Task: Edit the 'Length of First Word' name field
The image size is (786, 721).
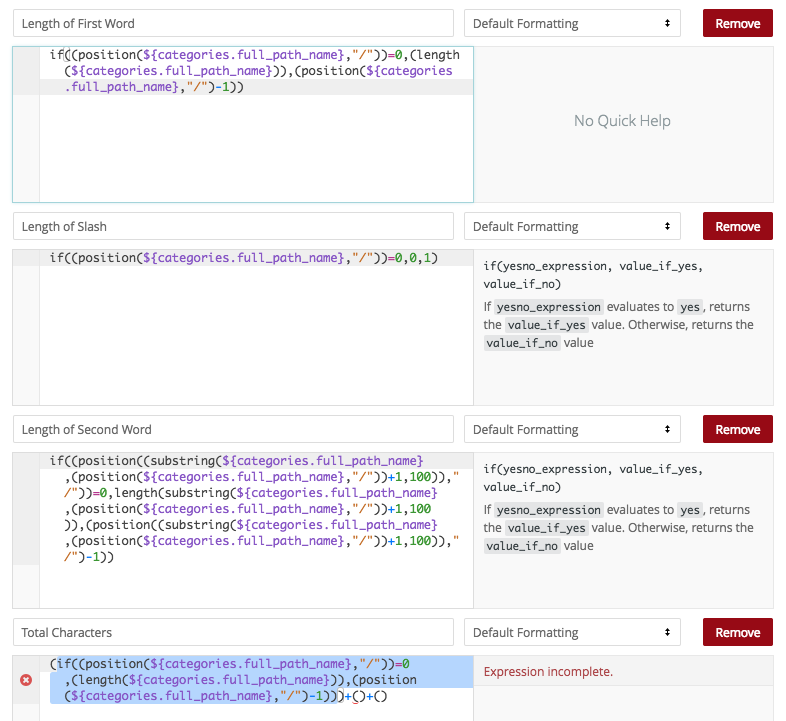Action: click(233, 23)
